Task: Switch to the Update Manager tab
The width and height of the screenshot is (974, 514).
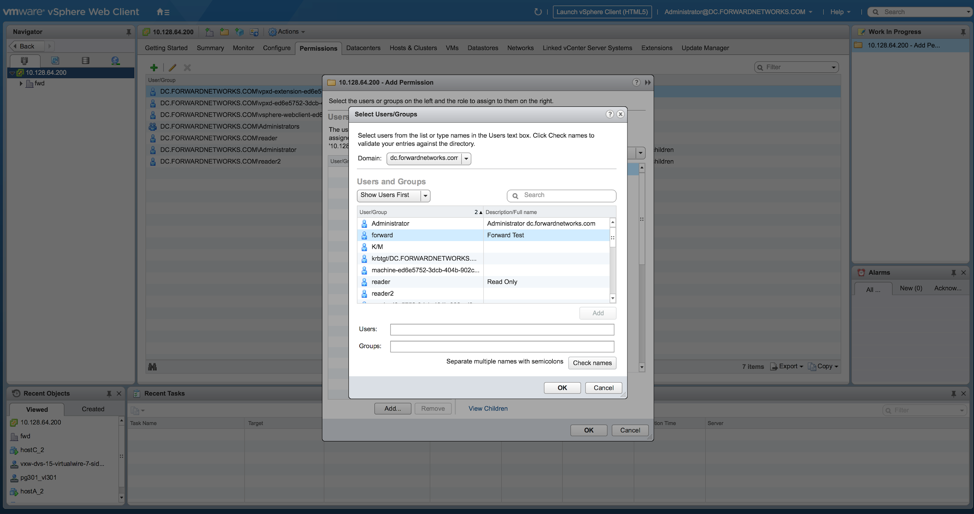Action: (x=705, y=48)
